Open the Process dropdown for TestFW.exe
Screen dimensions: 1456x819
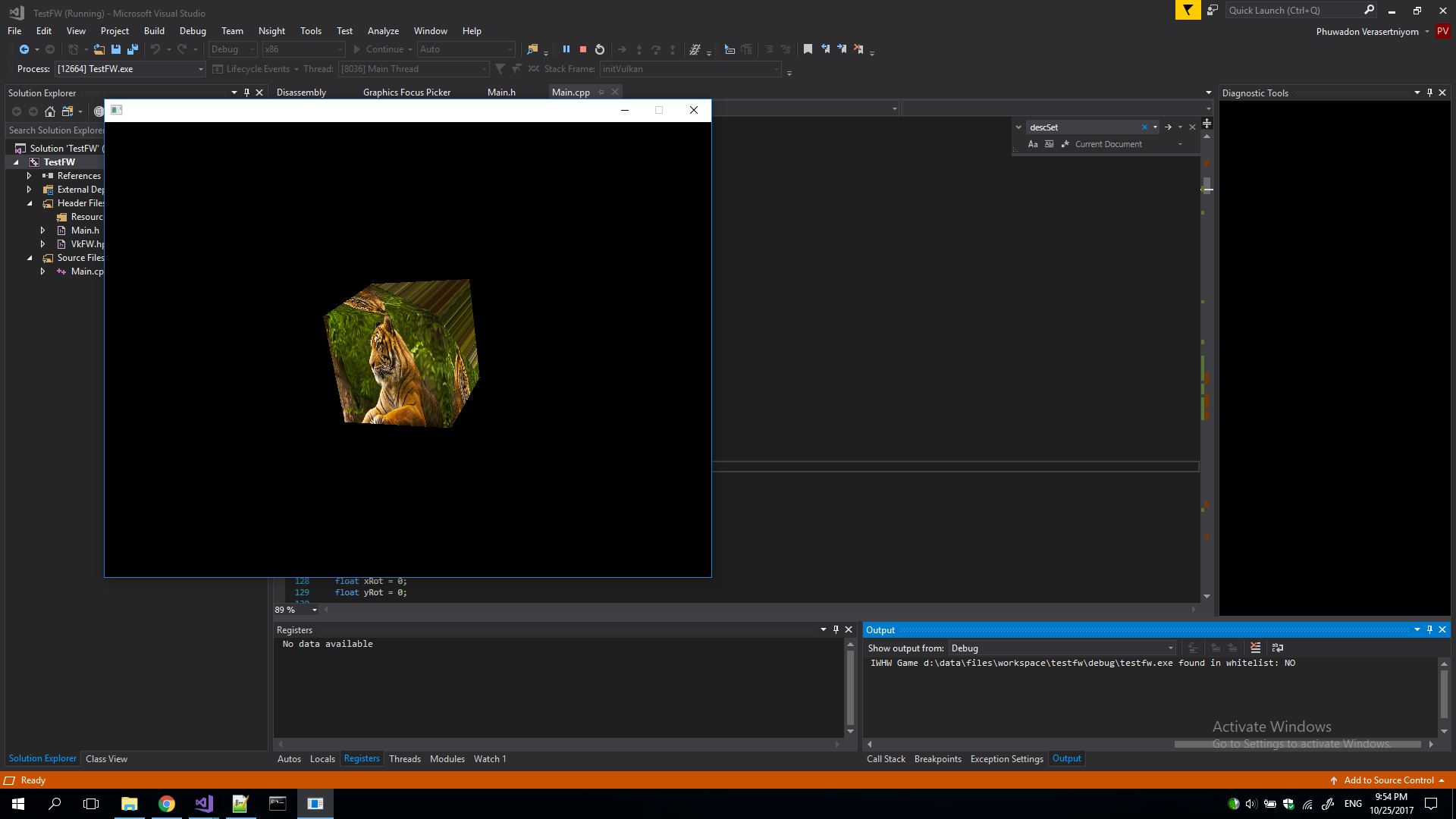[201, 69]
